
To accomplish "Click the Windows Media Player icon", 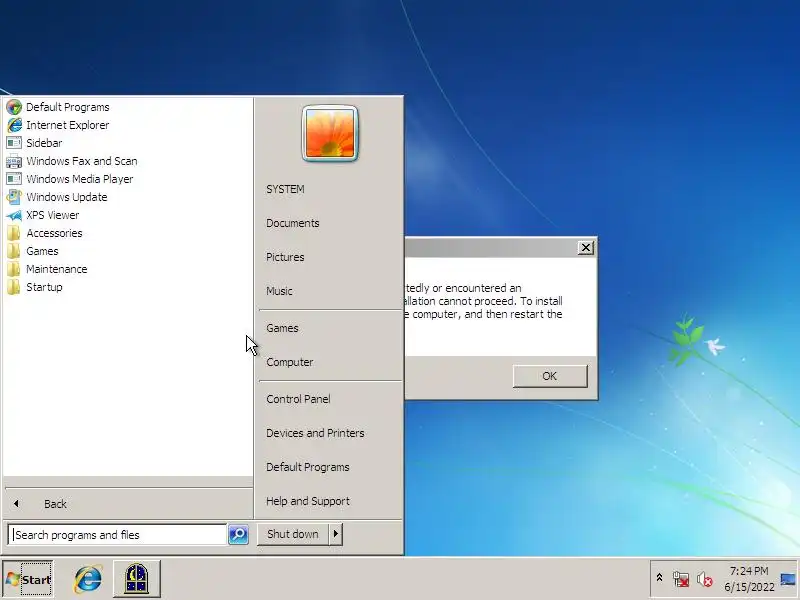I will [x=14, y=179].
